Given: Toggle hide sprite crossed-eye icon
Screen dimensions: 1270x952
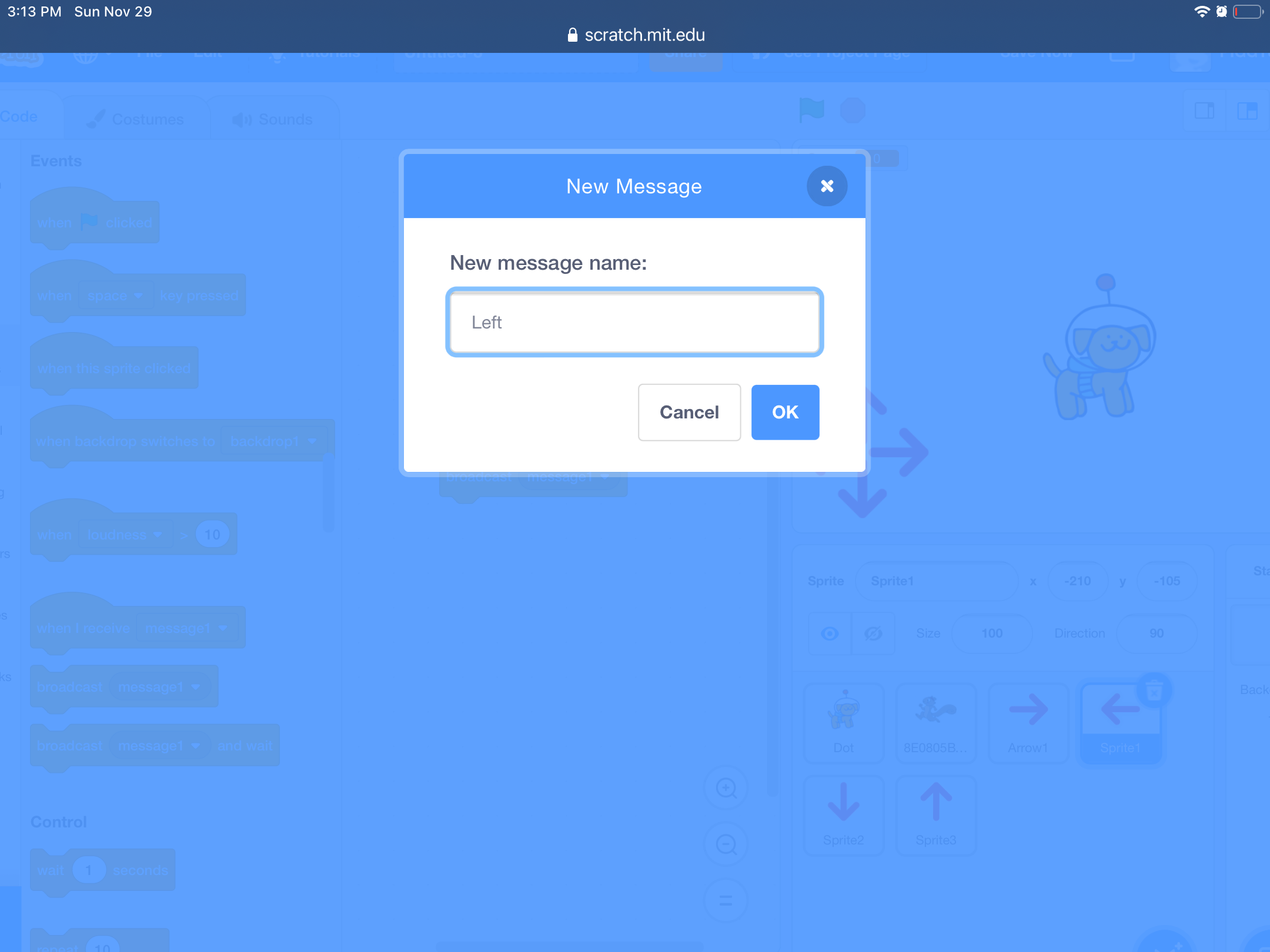Looking at the screenshot, I should pyautogui.click(x=873, y=633).
